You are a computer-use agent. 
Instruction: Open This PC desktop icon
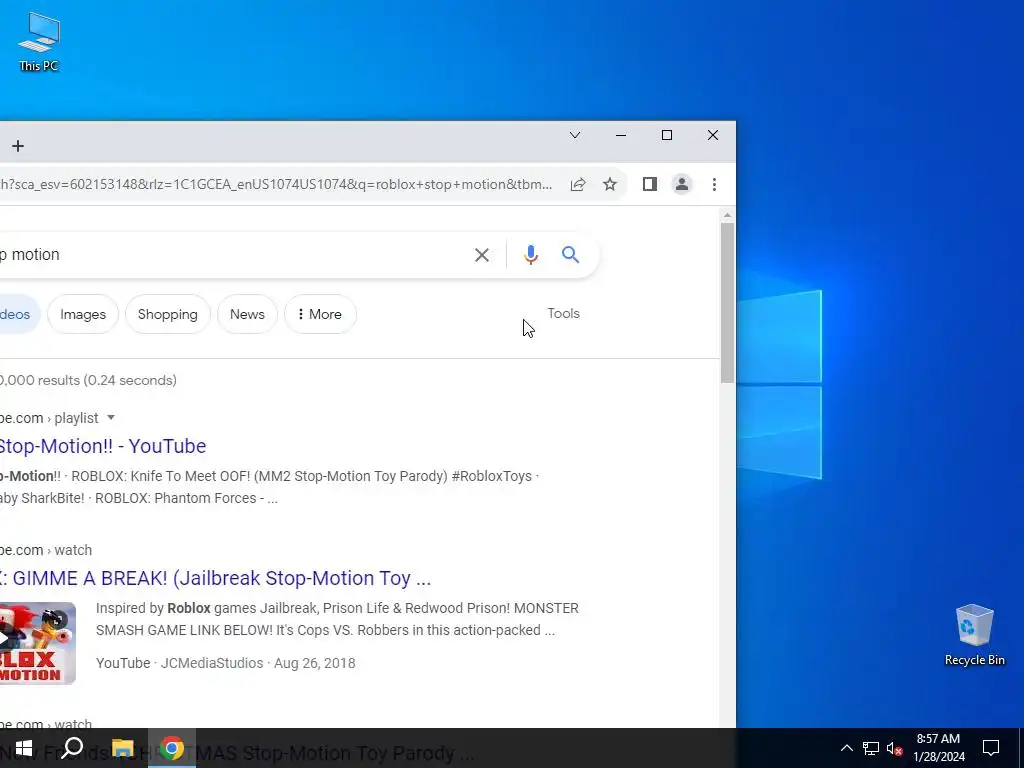39,41
